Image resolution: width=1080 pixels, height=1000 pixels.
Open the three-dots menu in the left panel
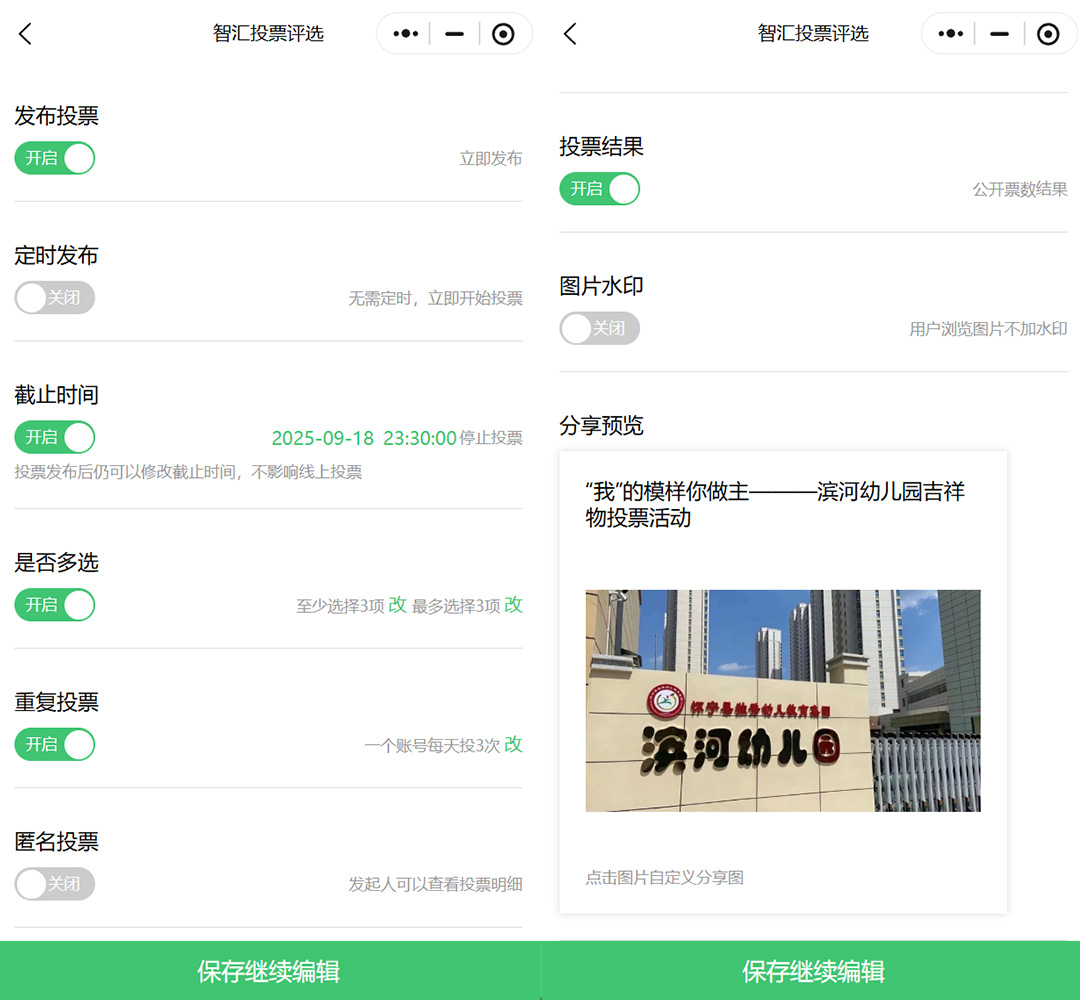point(405,34)
